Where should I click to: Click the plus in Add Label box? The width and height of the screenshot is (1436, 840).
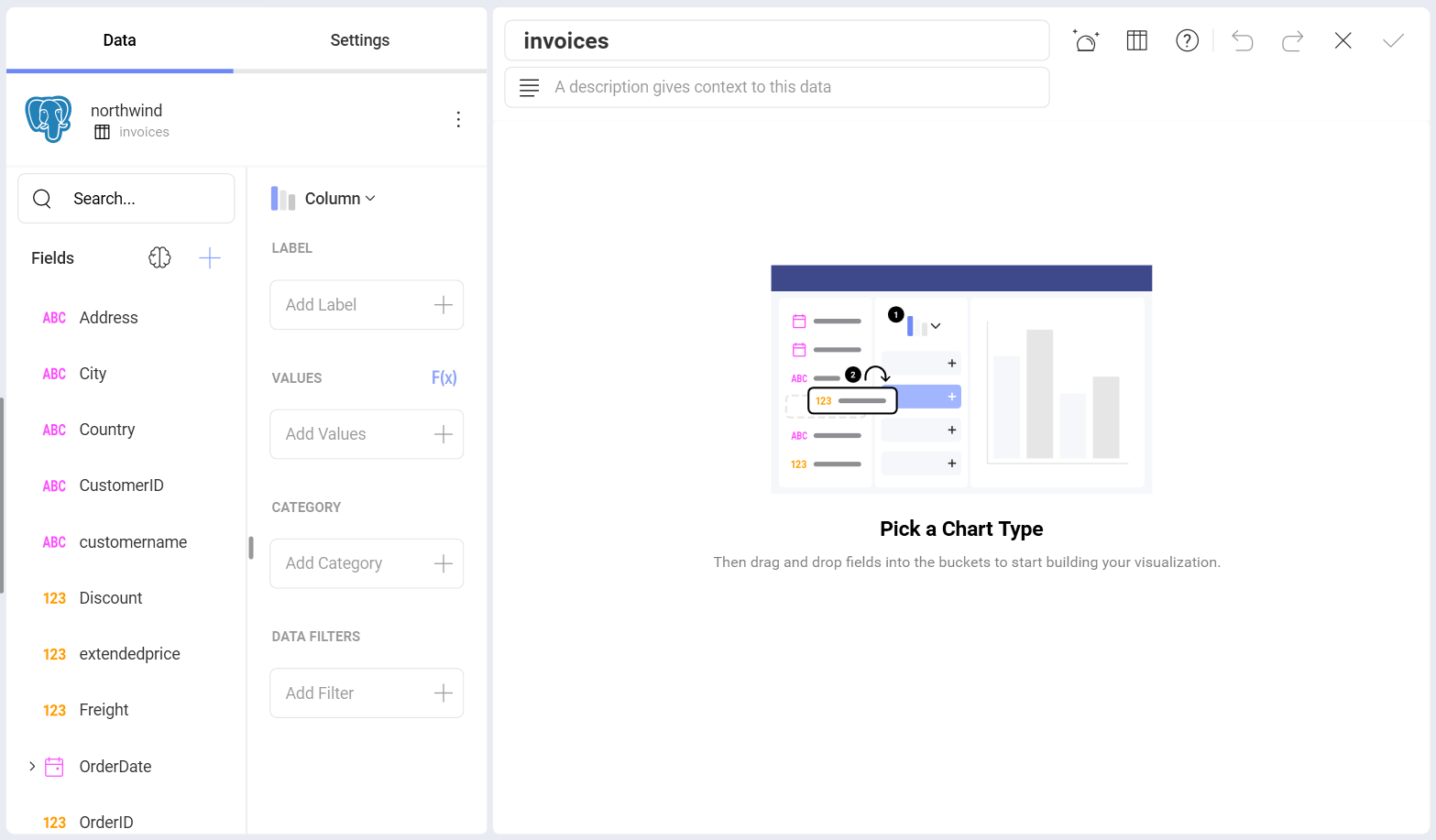click(x=444, y=305)
